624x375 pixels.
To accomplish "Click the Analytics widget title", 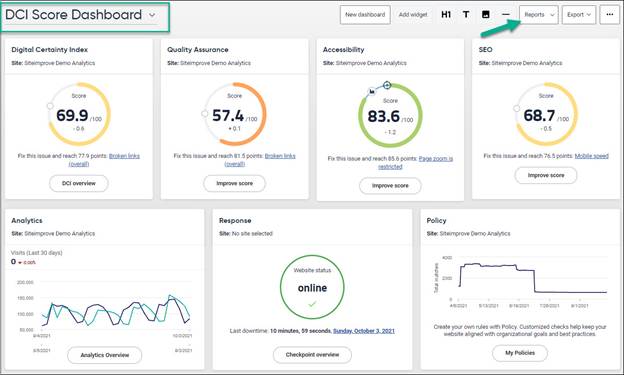I will click(x=27, y=221).
